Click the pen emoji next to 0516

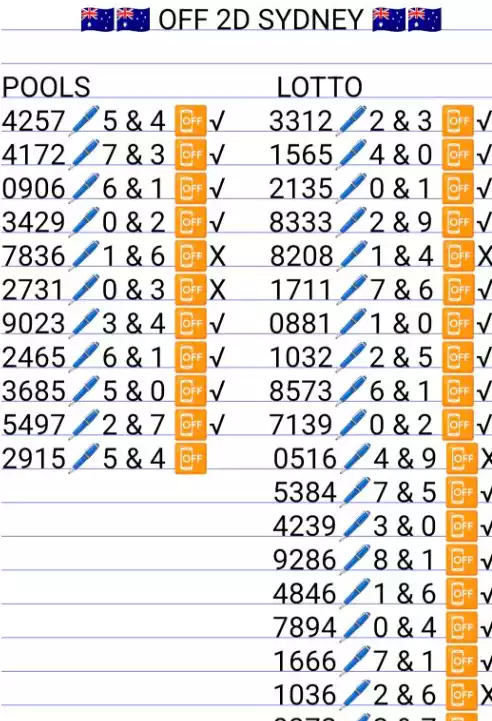(x=356, y=458)
